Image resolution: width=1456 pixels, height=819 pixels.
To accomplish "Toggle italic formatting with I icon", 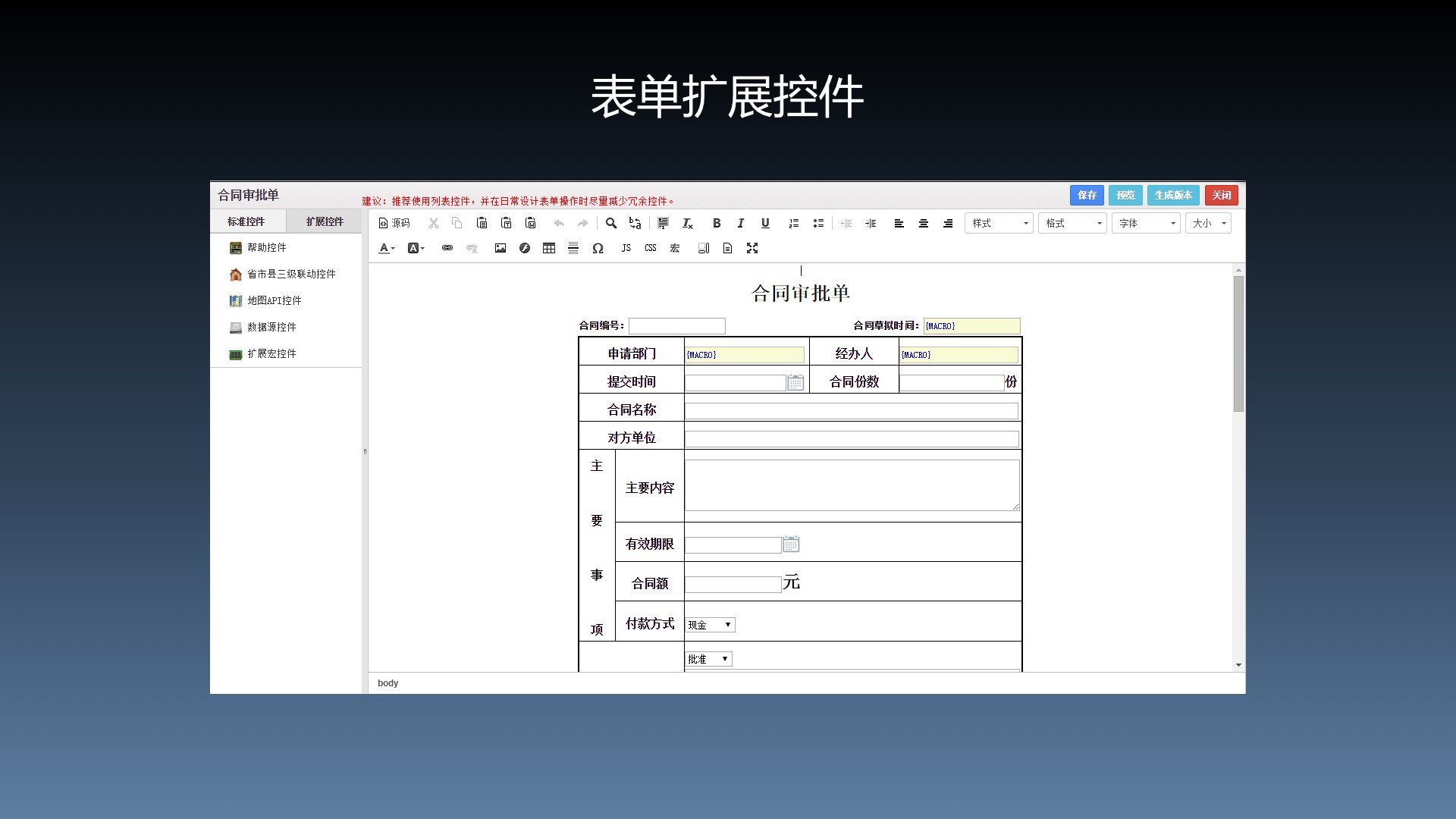I will (x=740, y=222).
